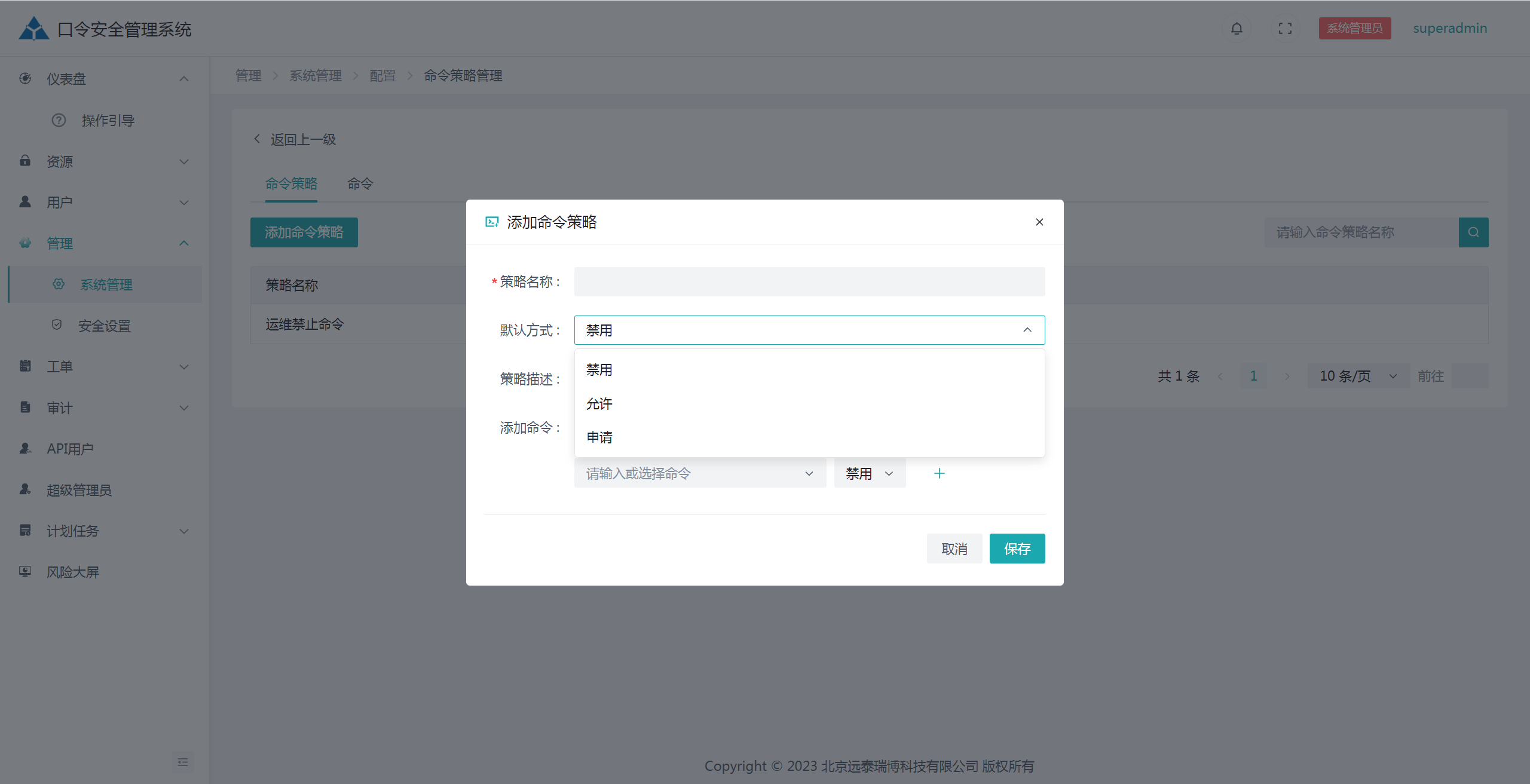Image resolution: width=1530 pixels, height=784 pixels.
Task: Click the search magnifier button
Action: 1473,232
